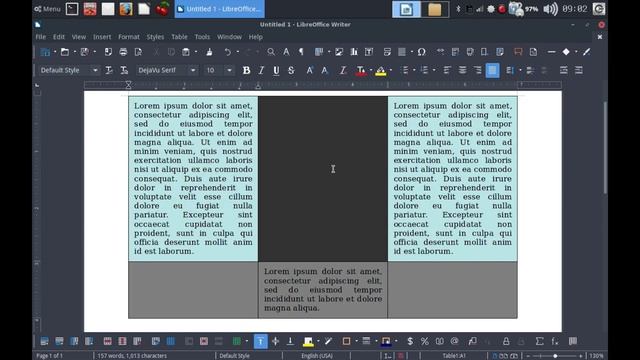Image resolution: width=640 pixels, height=360 pixels.
Task: Toggle formatting marks pilcrow icon
Action: click(301, 52)
